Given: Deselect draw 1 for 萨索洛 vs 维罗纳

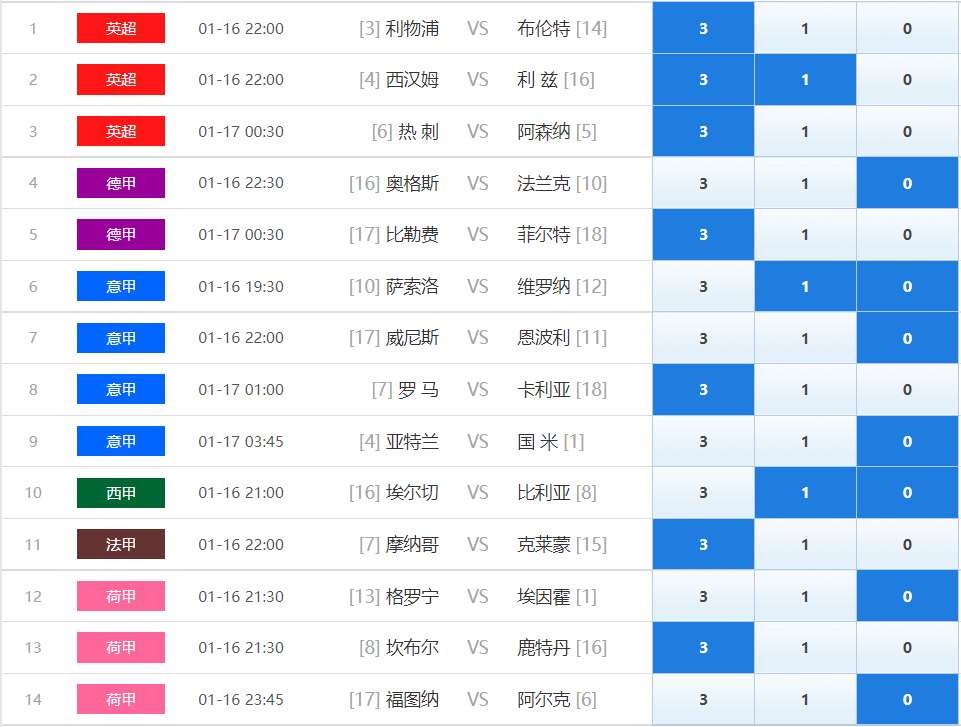Looking at the screenshot, I should [805, 286].
